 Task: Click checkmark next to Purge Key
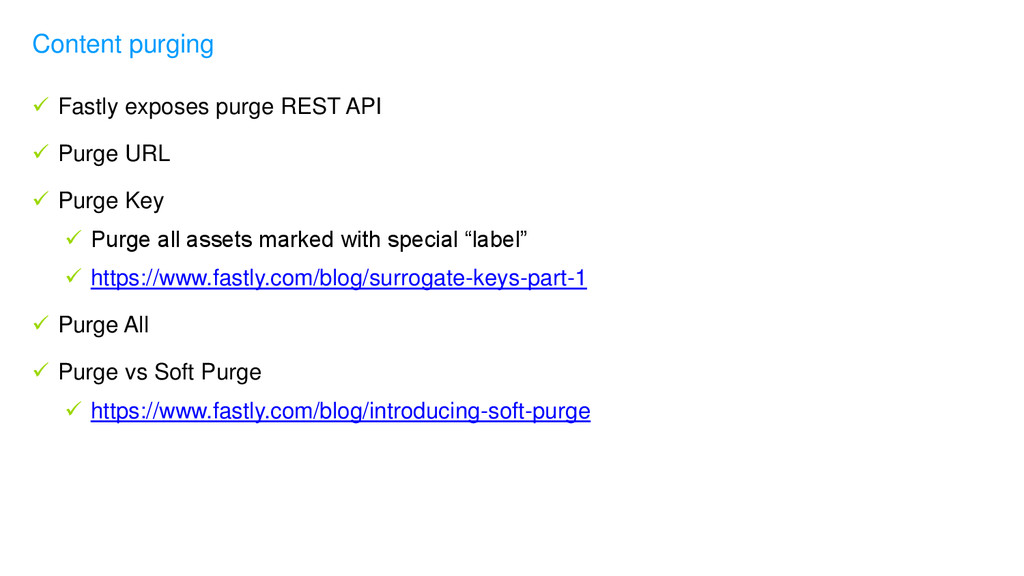(40, 199)
